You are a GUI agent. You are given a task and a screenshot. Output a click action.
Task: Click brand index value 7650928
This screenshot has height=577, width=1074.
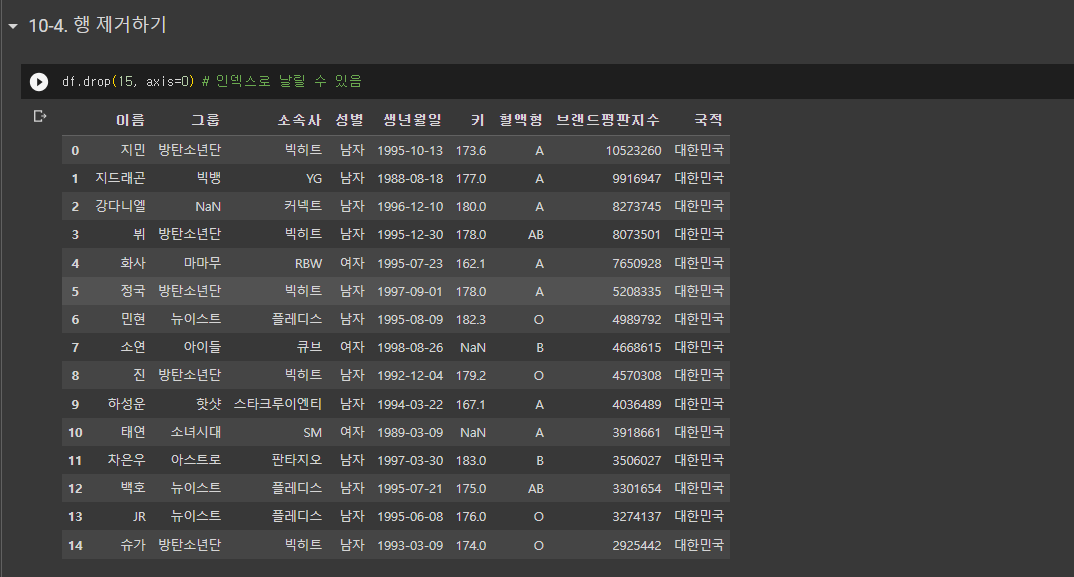click(x=636, y=264)
